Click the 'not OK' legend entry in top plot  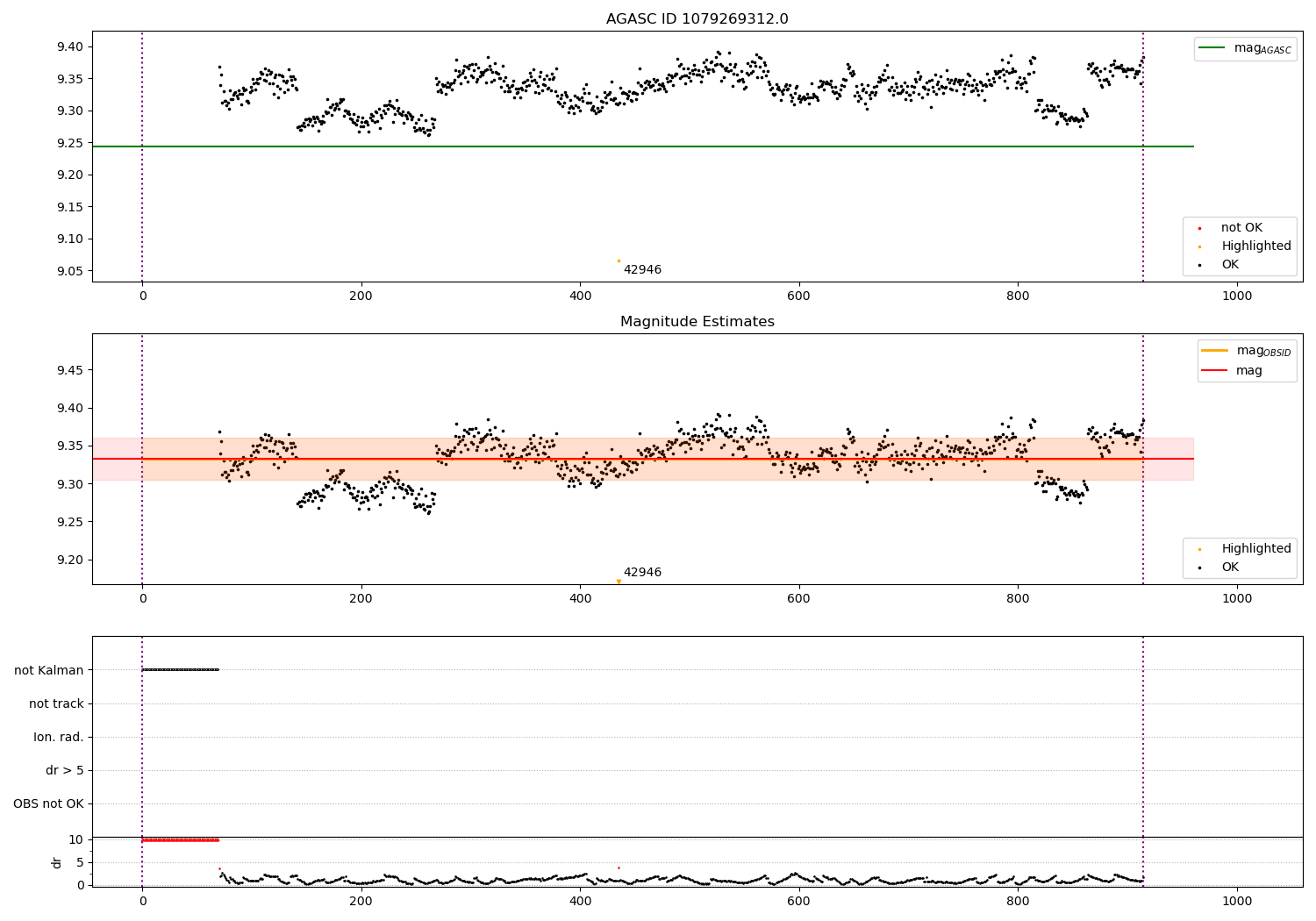pos(1229,228)
